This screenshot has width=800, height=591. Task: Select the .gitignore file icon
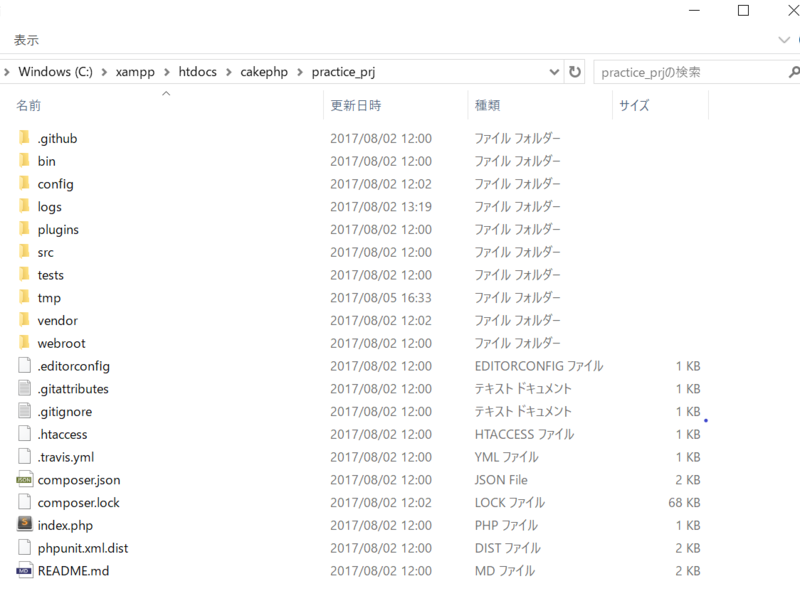25,411
